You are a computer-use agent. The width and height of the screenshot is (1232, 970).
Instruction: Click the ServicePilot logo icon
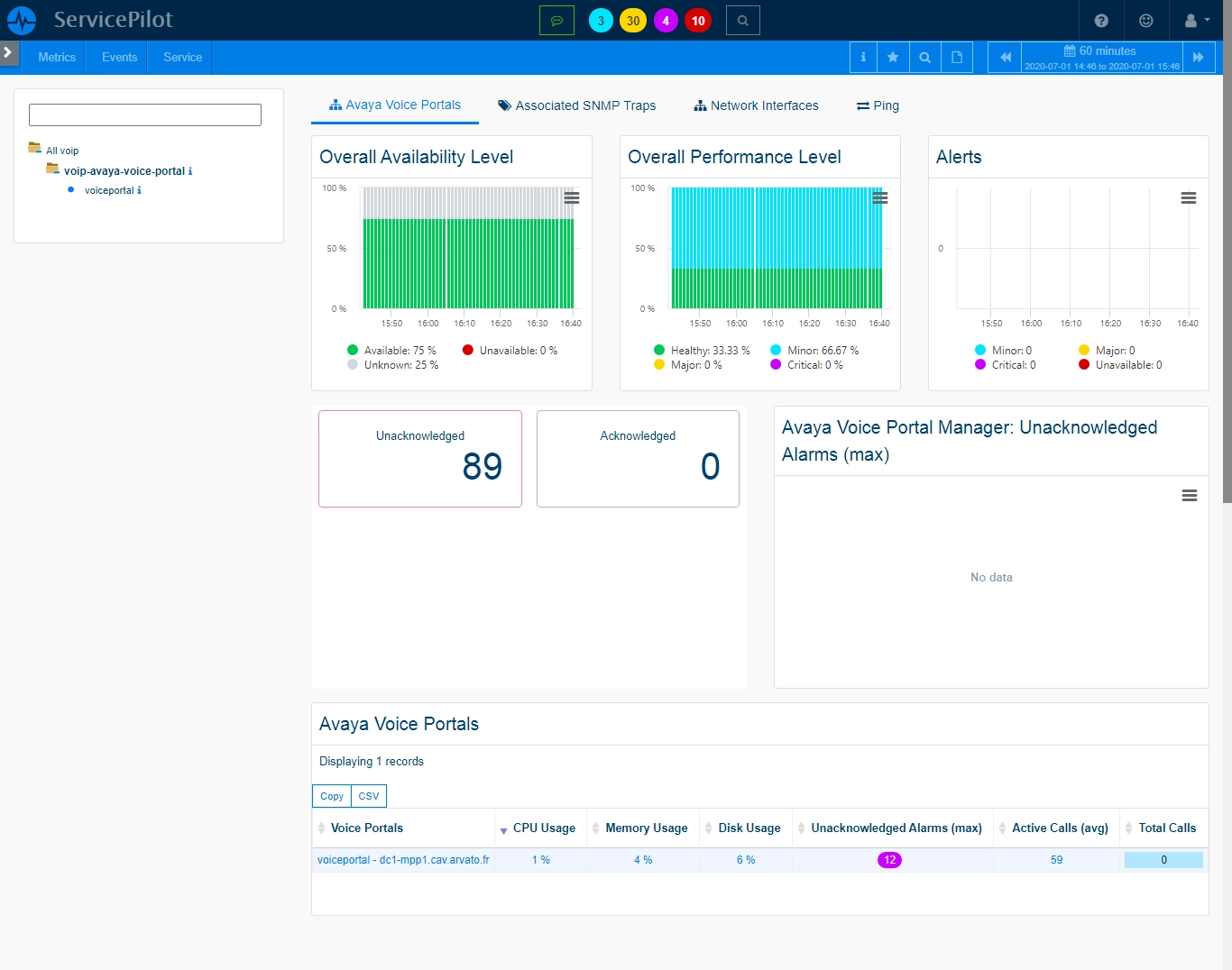(22, 20)
